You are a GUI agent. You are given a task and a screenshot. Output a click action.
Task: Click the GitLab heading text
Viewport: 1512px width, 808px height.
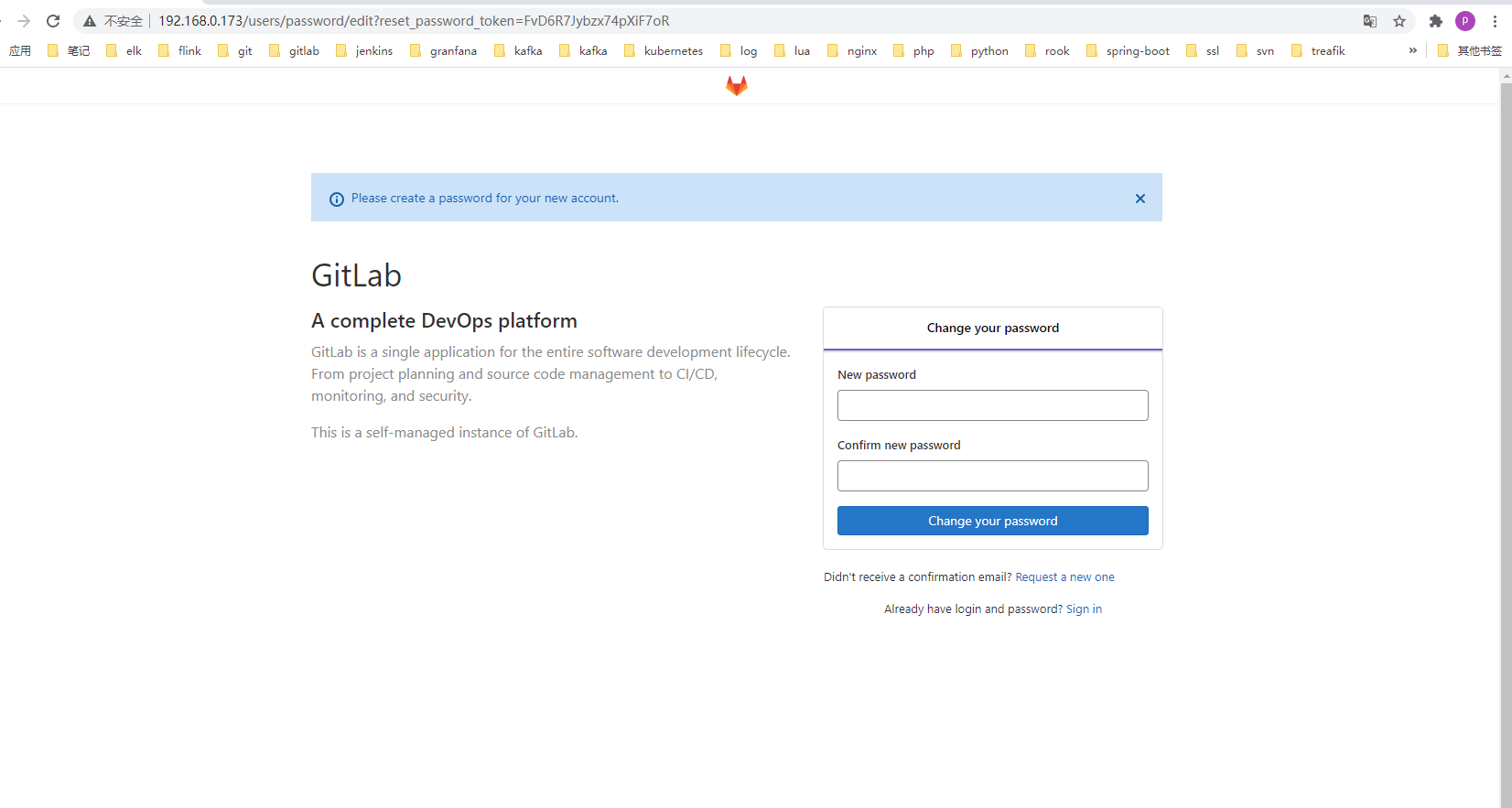[x=356, y=275]
